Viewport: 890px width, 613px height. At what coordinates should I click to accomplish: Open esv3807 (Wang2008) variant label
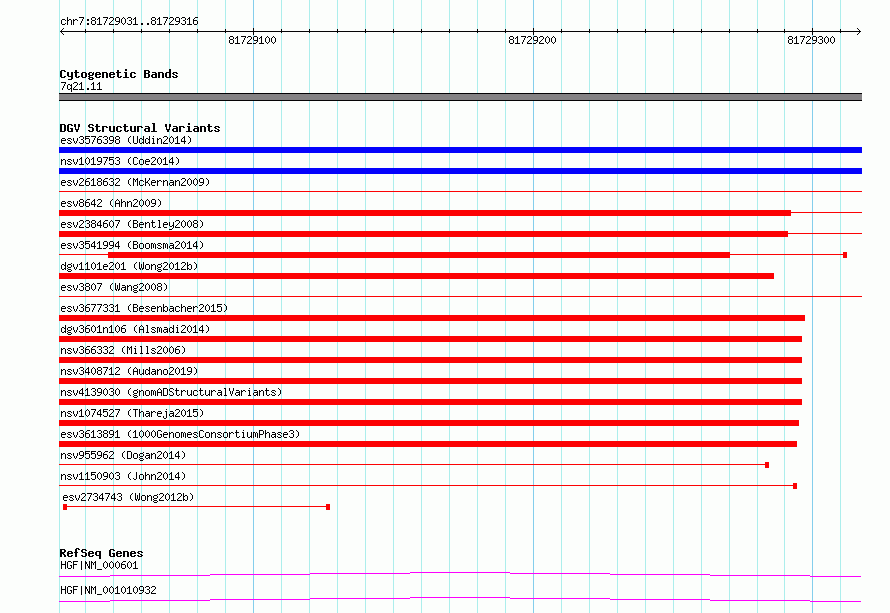pyautogui.click(x=114, y=287)
